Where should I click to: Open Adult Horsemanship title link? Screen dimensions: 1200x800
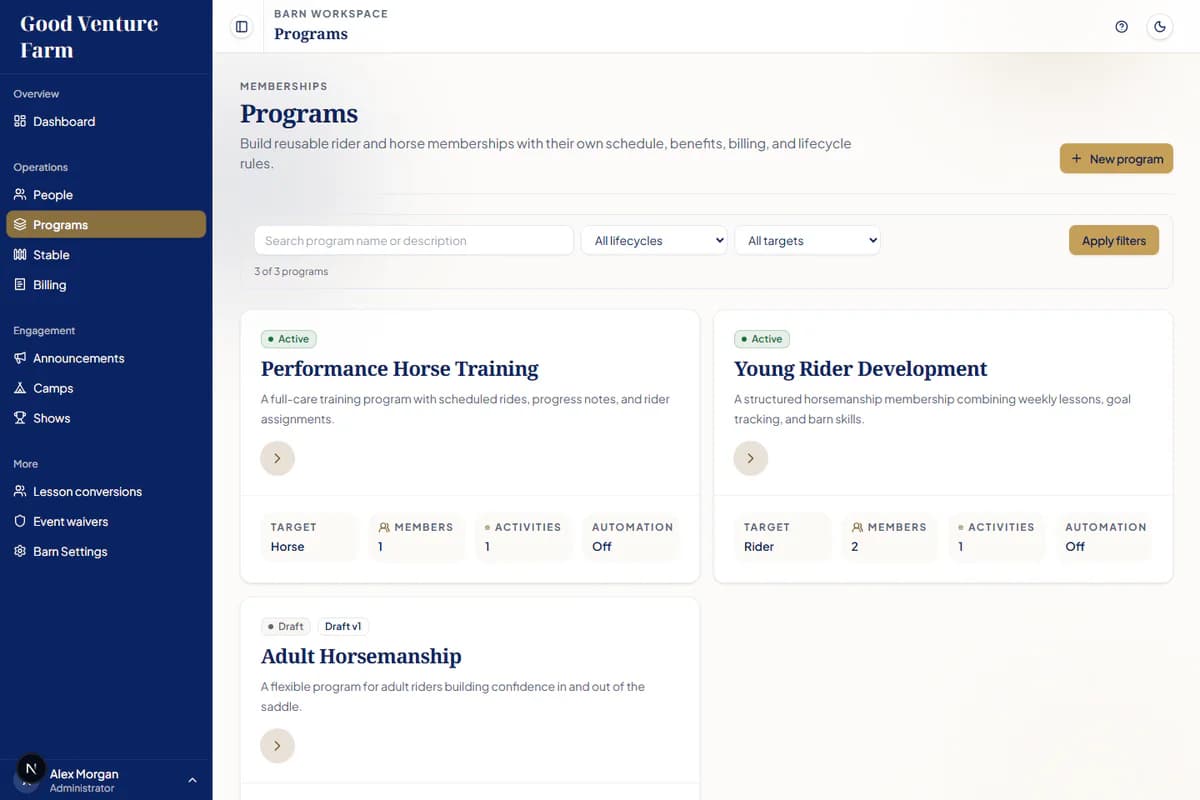tap(361, 656)
